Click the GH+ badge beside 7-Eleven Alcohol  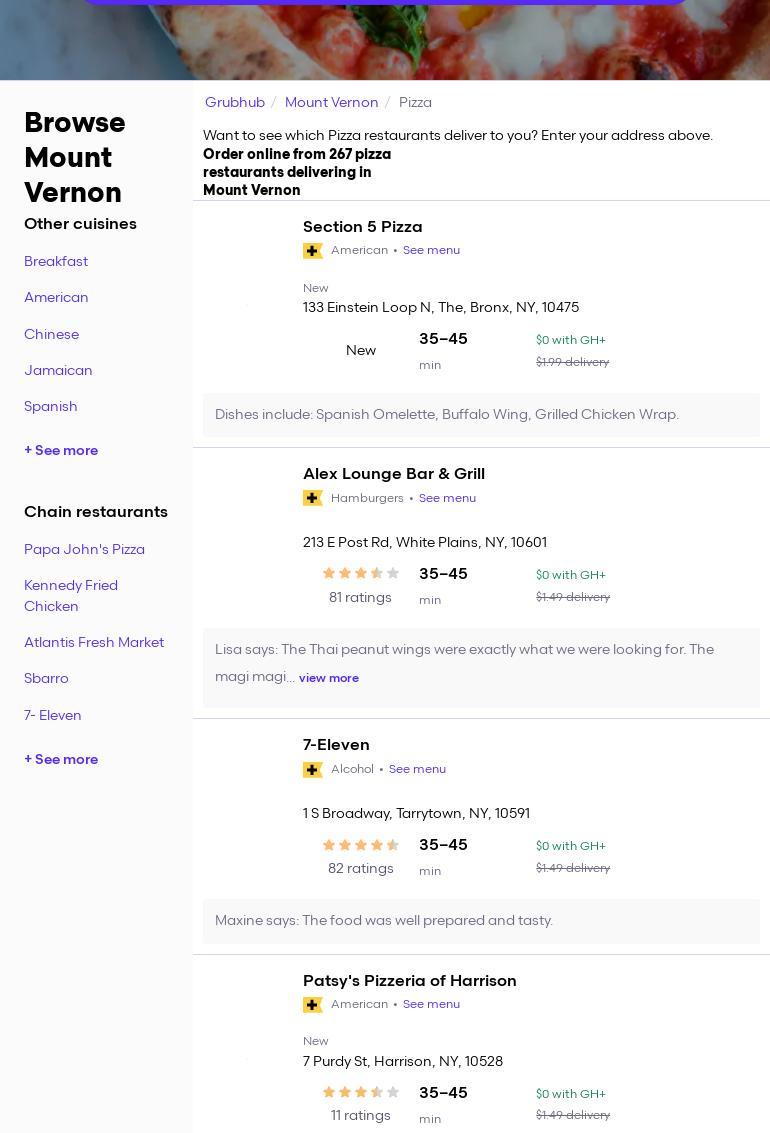coord(313,769)
